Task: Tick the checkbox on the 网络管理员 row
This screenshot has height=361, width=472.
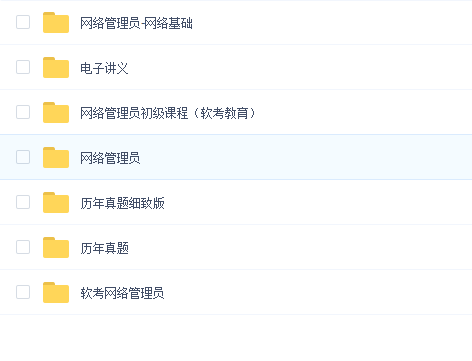Action: tap(23, 157)
